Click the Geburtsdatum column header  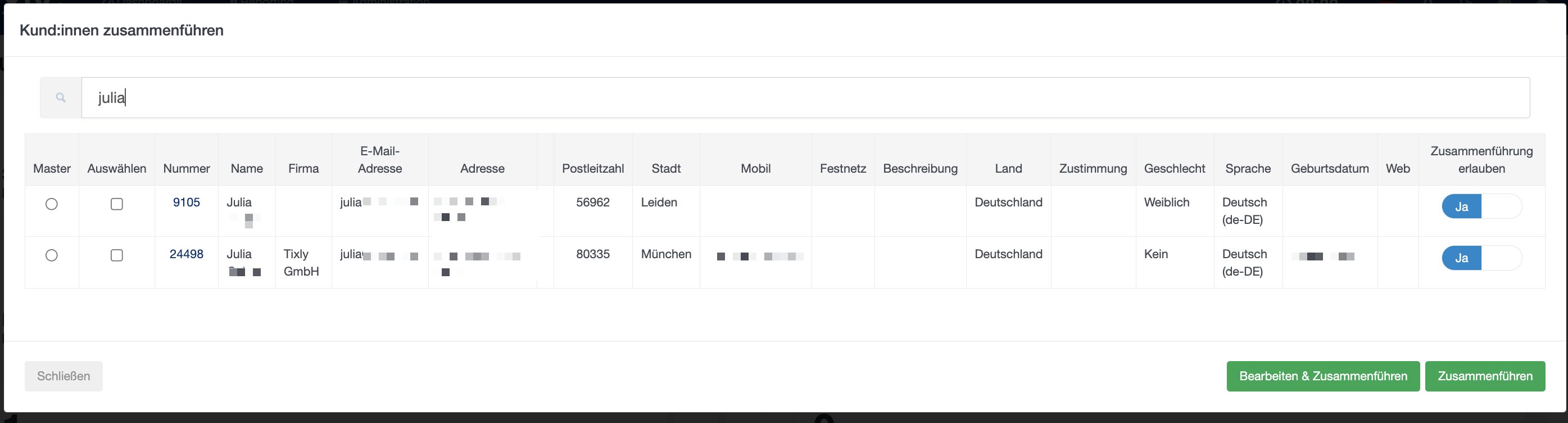1329,168
